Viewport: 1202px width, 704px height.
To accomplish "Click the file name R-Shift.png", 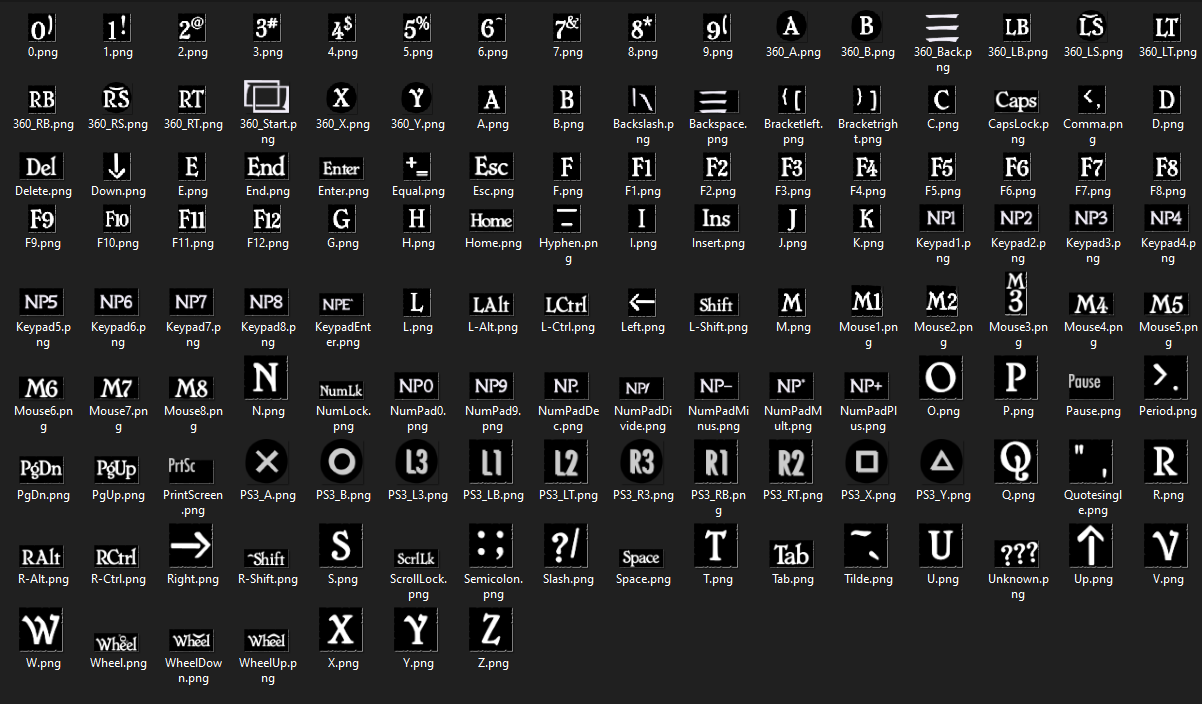I will pyautogui.click(x=266, y=579).
